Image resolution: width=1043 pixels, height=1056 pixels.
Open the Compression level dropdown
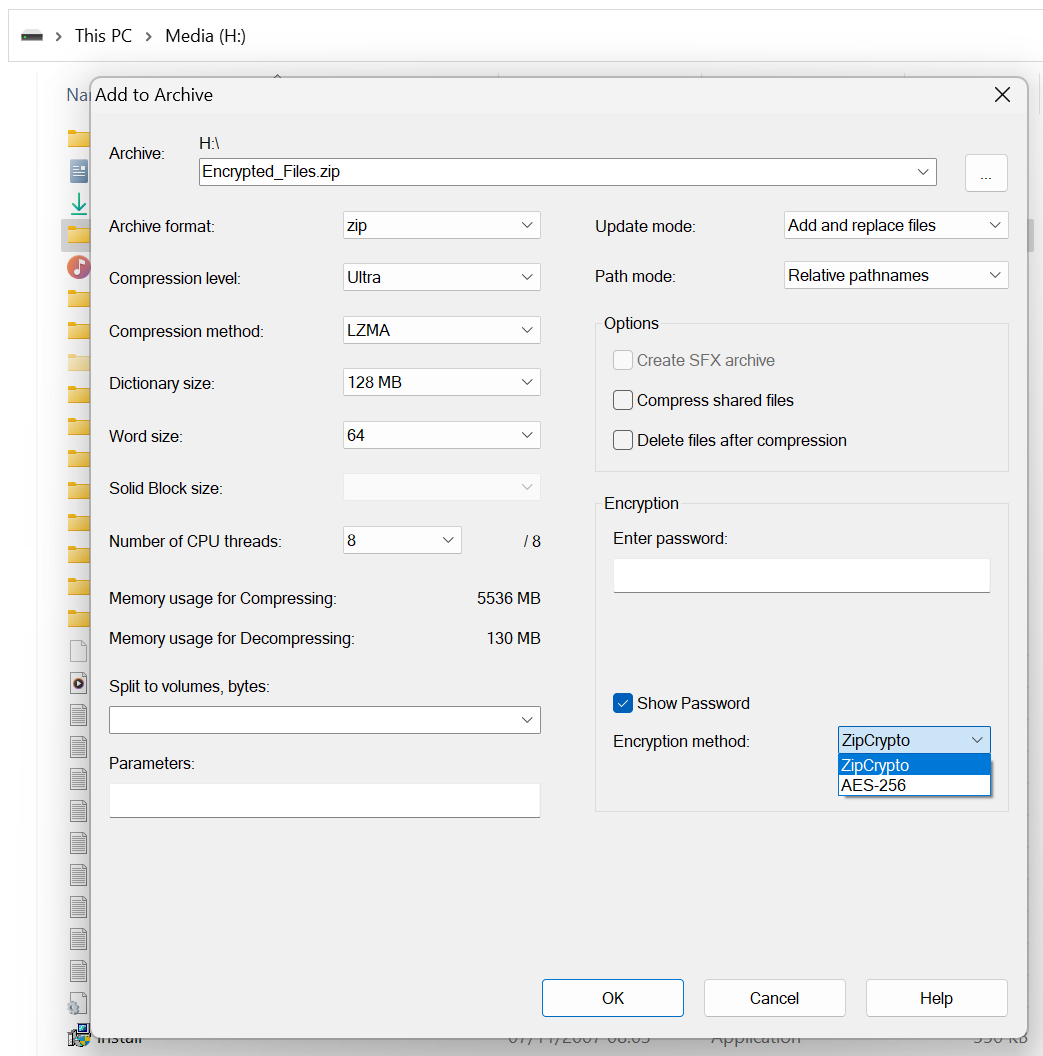click(442, 277)
